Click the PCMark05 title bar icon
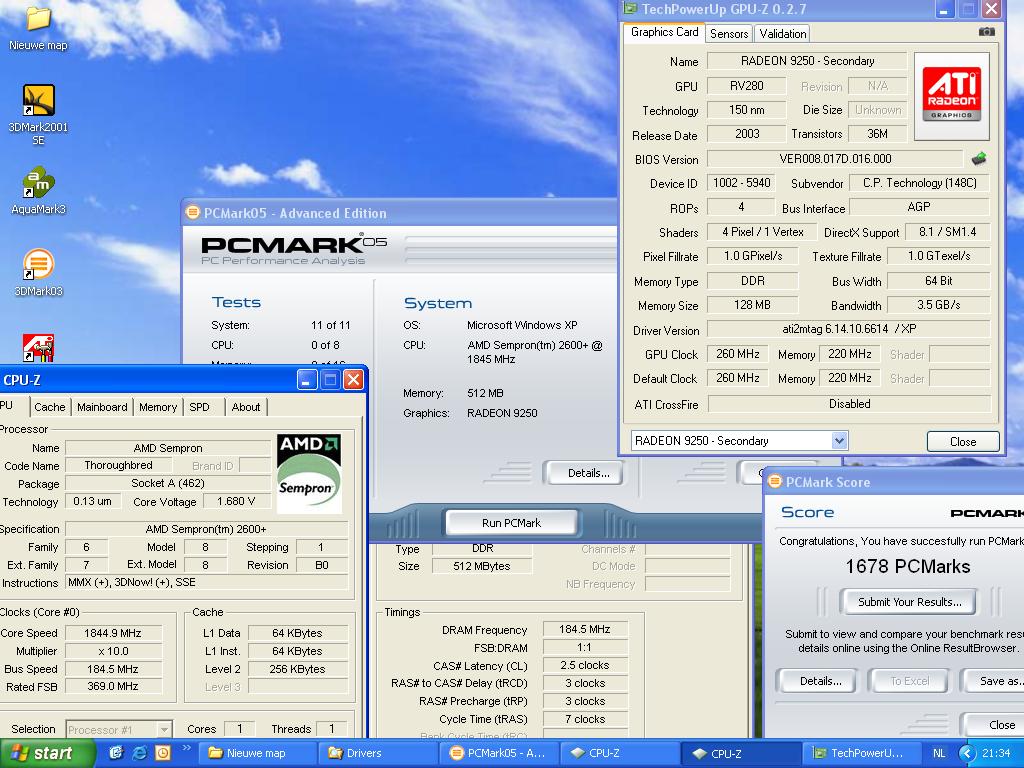 [x=193, y=212]
